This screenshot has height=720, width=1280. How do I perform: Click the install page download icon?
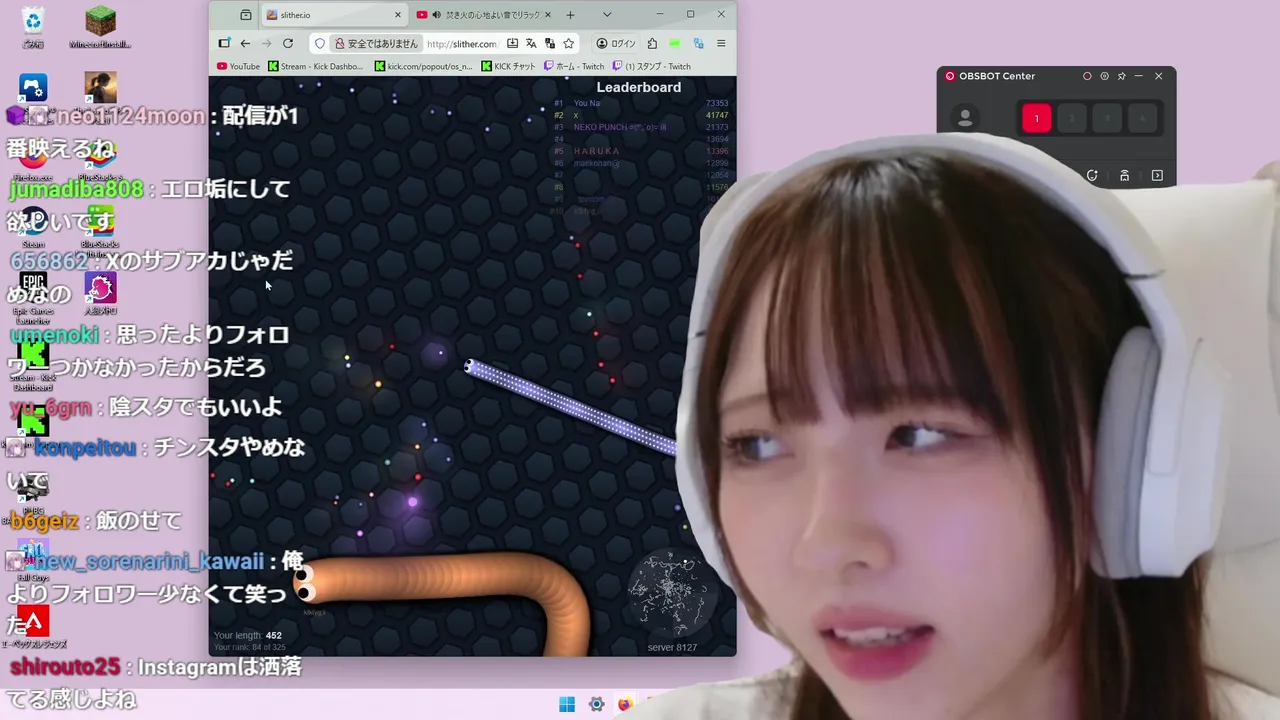tap(512, 44)
